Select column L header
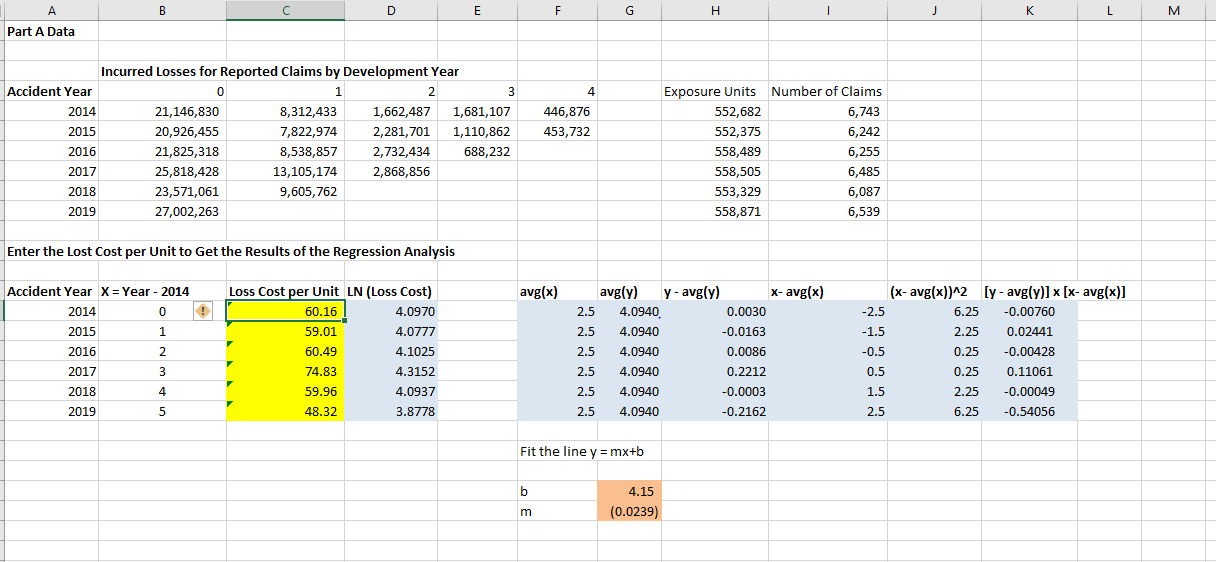The height and width of the screenshot is (562, 1216). (1108, 10)
